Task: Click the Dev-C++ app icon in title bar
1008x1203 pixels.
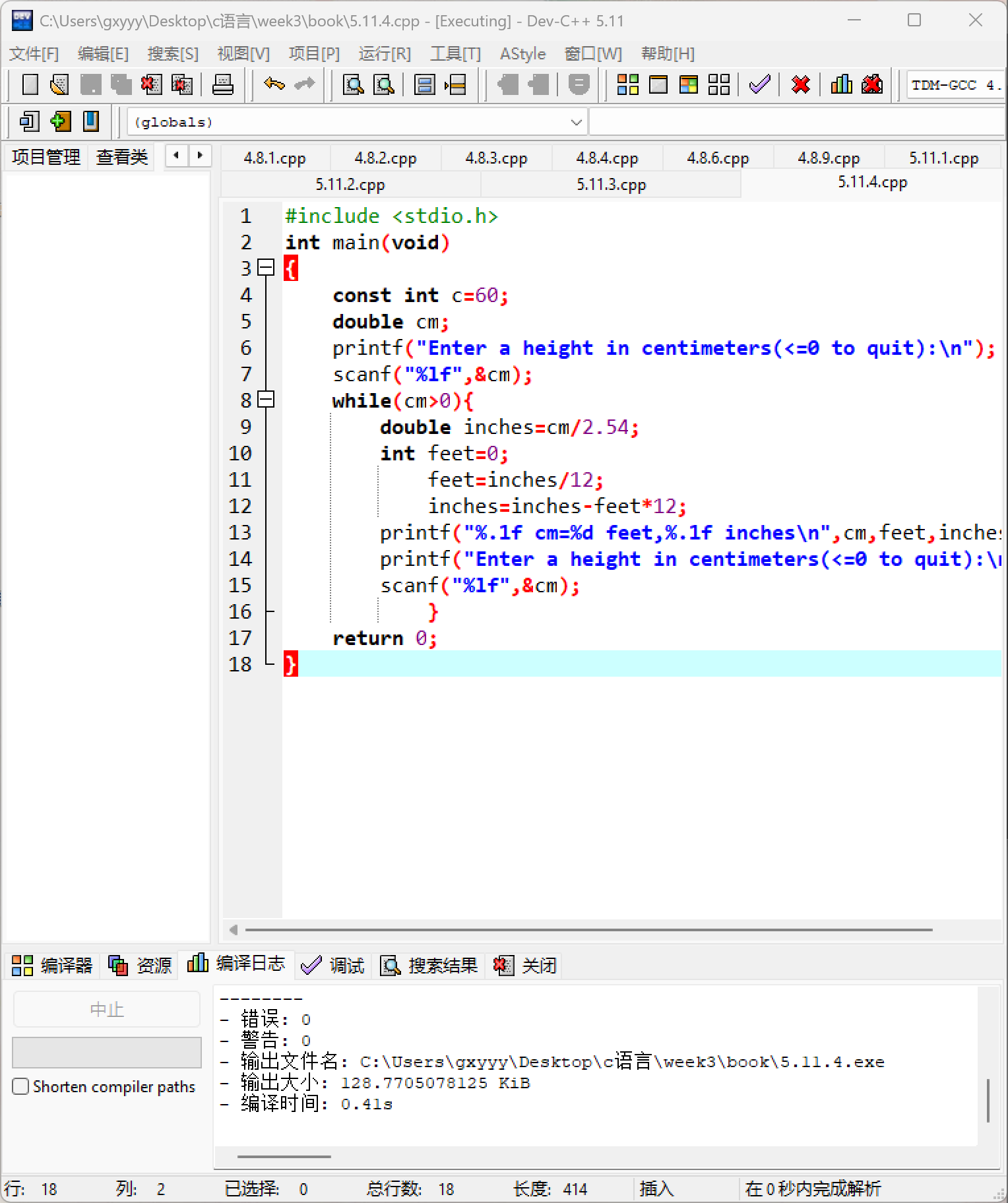Action: pyautogui.click(x=22, y=20)
